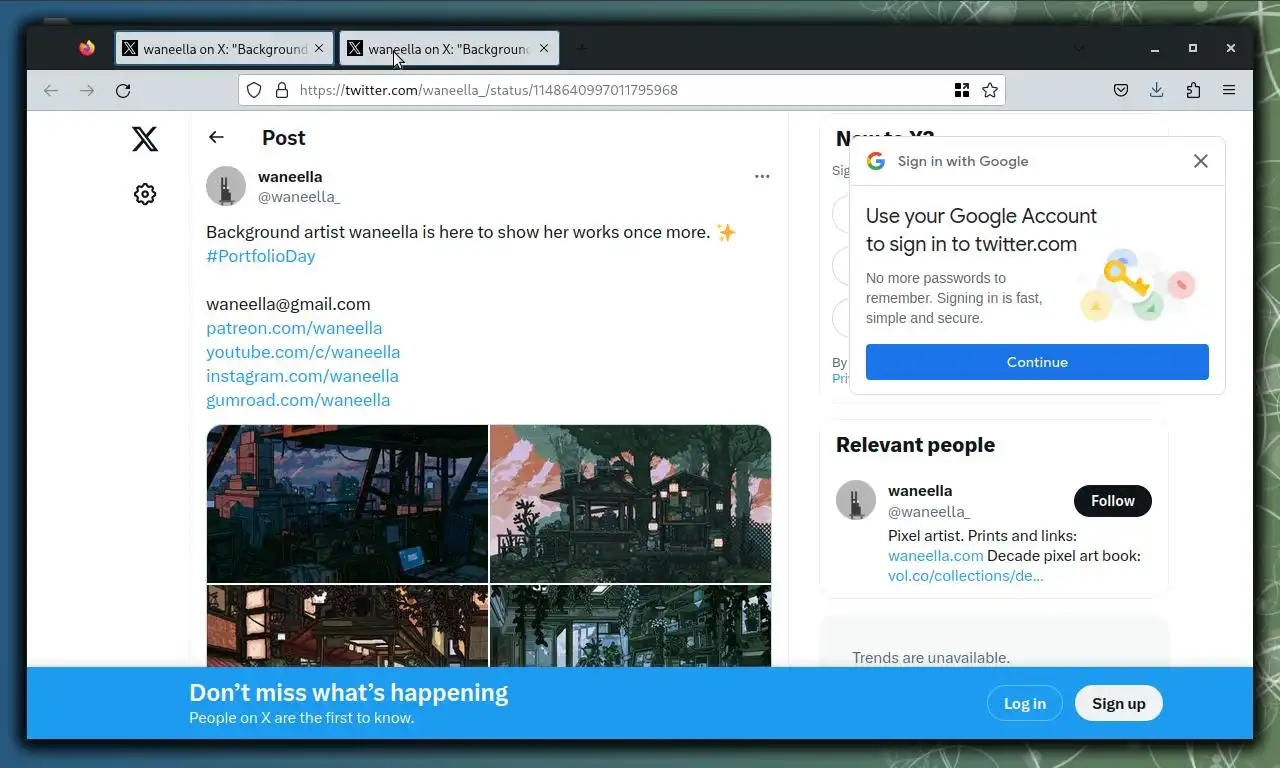The image size is (1280, 768).
Task: Open waneella.com link in bio
Action: click(x=936, y=556)
